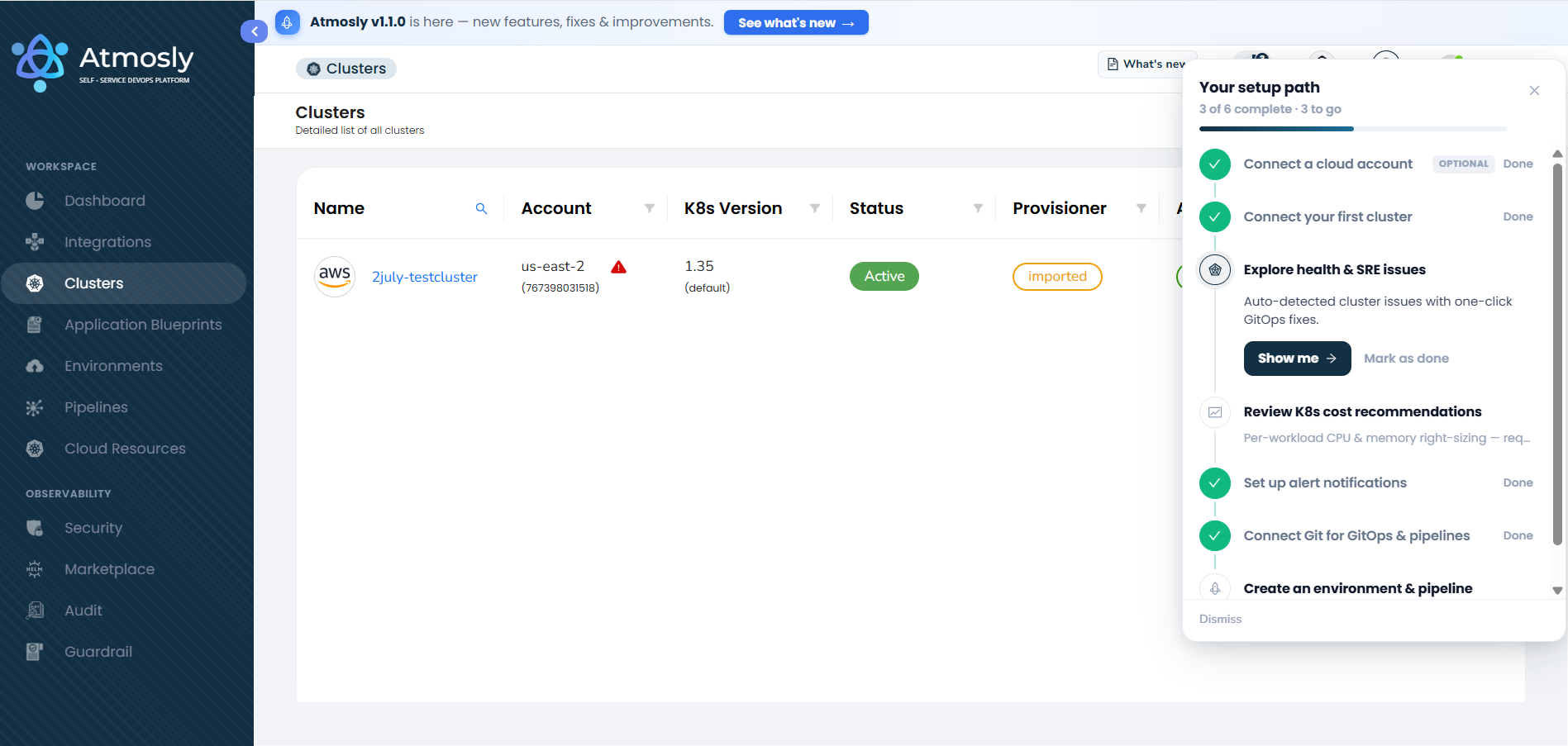Expand Review K8s cost recommendations step
Viewport: 1568px width, 746px height.
pos(1362,411)
